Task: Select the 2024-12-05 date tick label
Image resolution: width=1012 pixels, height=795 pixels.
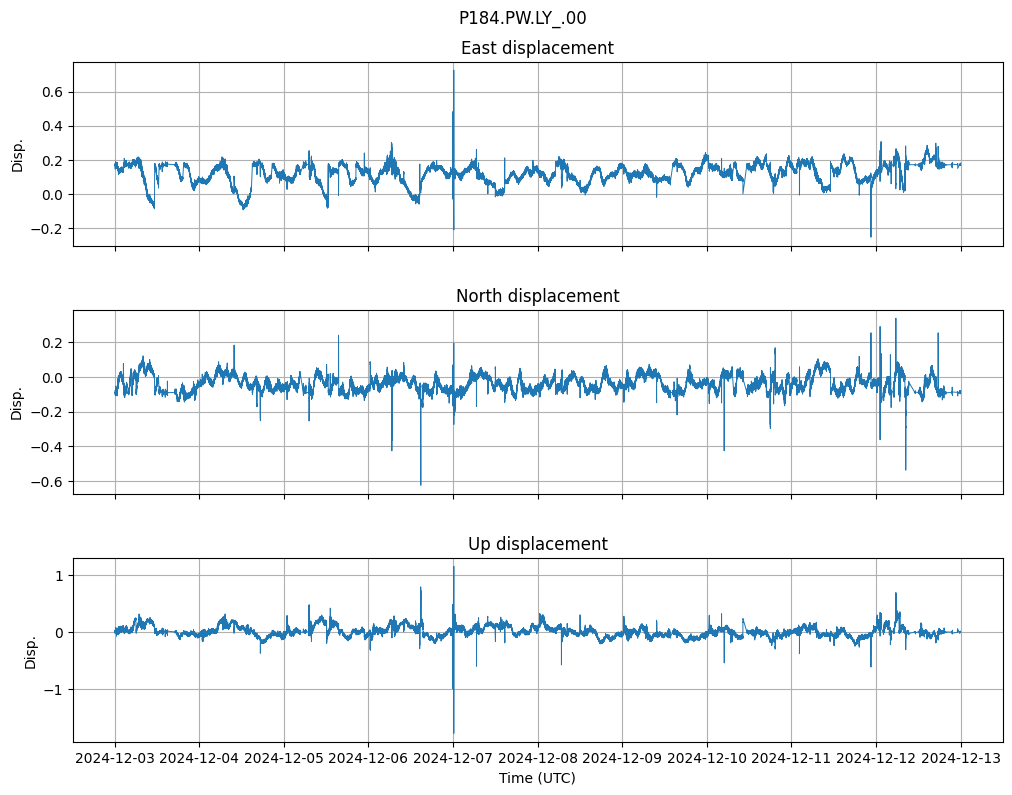Action: (284, 759)
